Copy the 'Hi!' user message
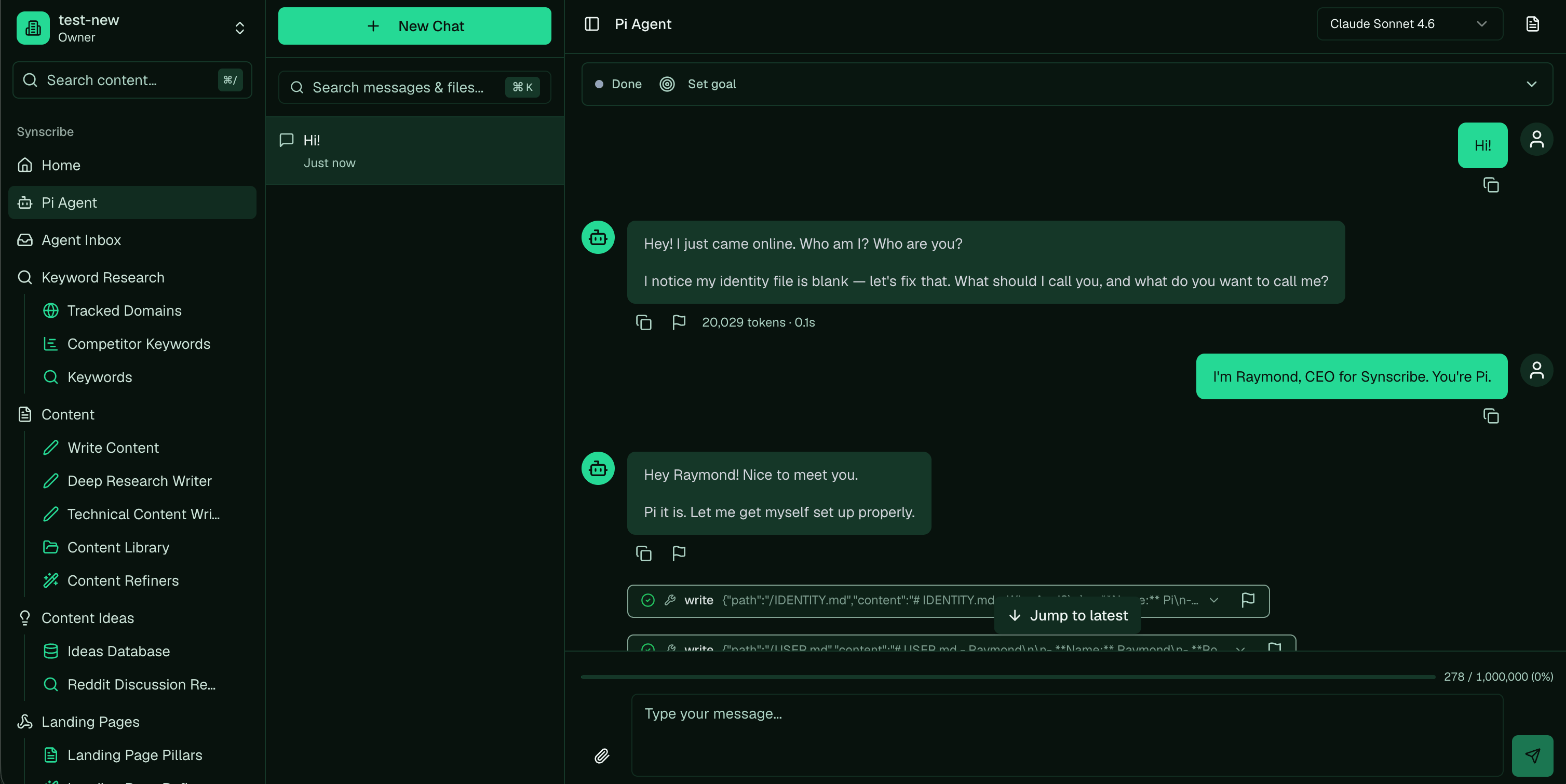The width and height of the screenshot is (1566, 784). coord(1491,185)
